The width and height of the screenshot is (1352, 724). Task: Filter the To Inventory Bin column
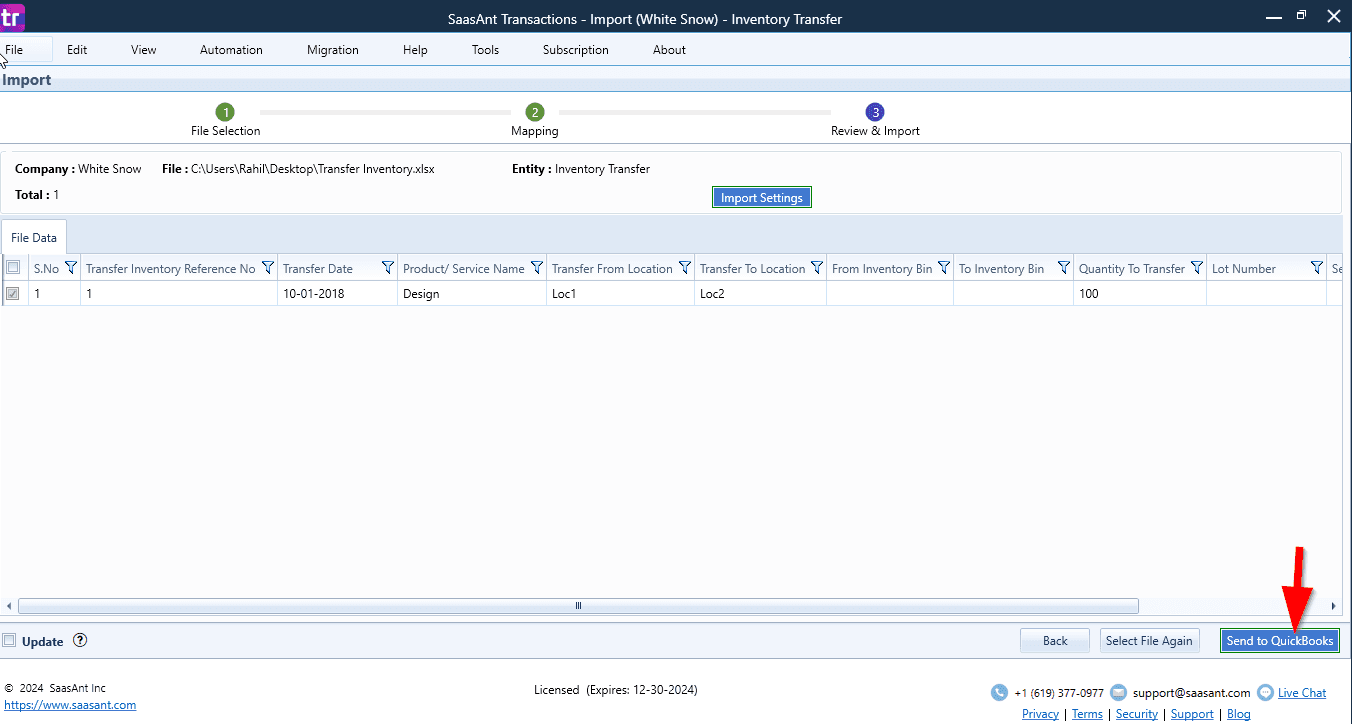1064,268
